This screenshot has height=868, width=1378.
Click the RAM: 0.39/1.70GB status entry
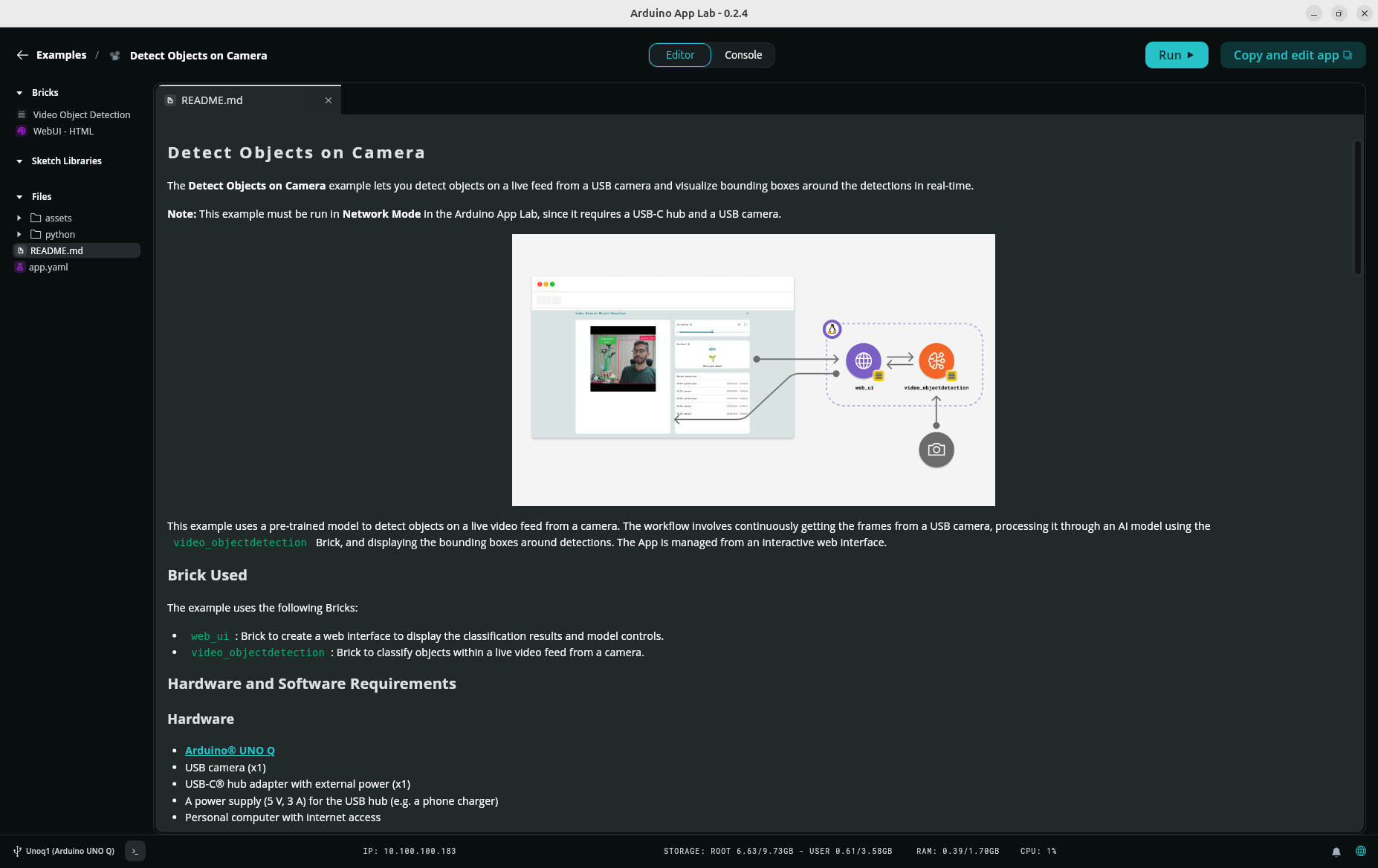pyautogui.click(x=957, y=851)
